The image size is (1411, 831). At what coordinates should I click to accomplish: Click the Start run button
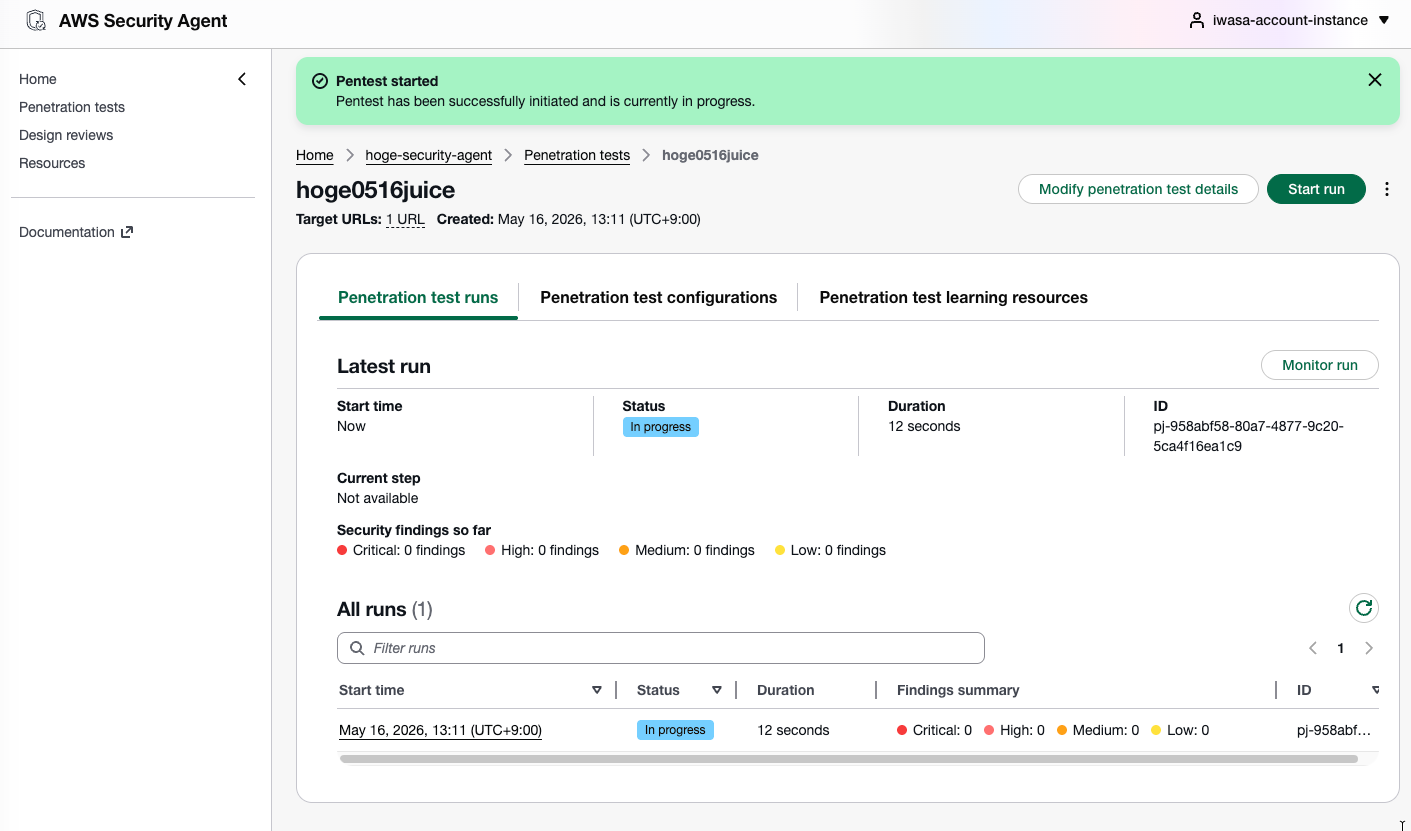1316,189
